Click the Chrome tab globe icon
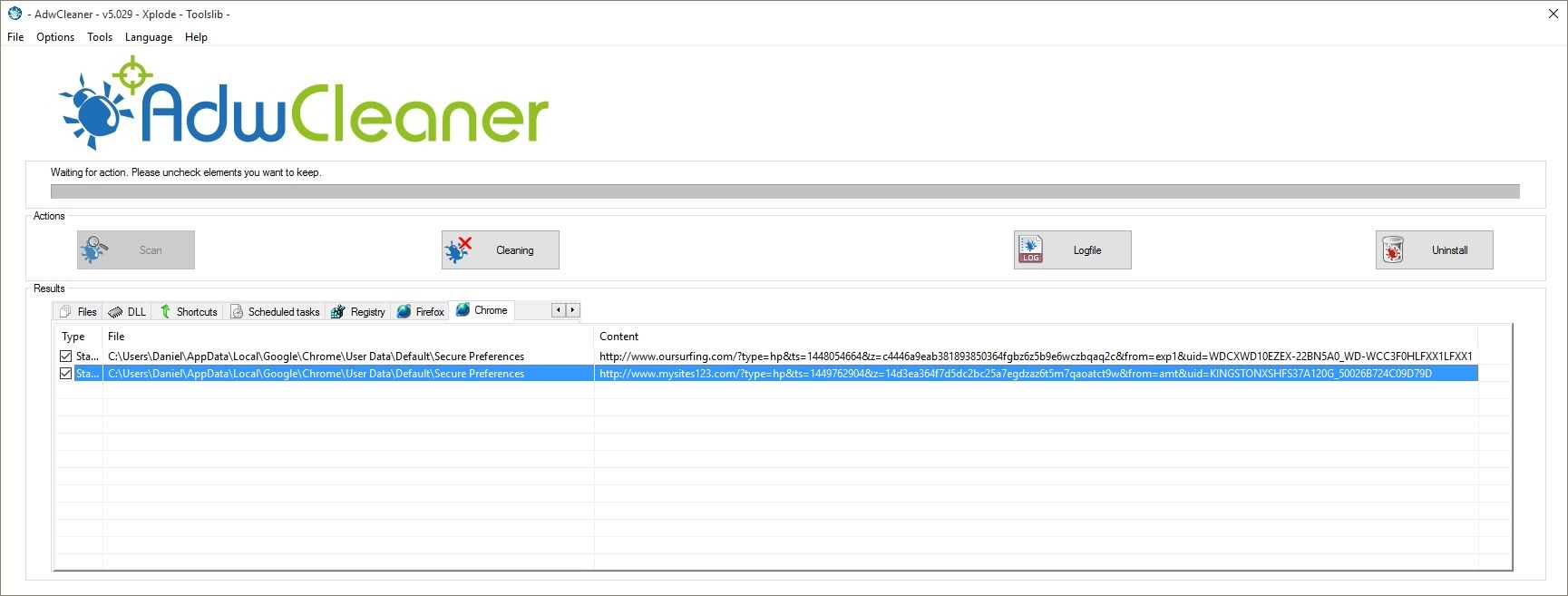1568x596 pixels. click(463, 309)
